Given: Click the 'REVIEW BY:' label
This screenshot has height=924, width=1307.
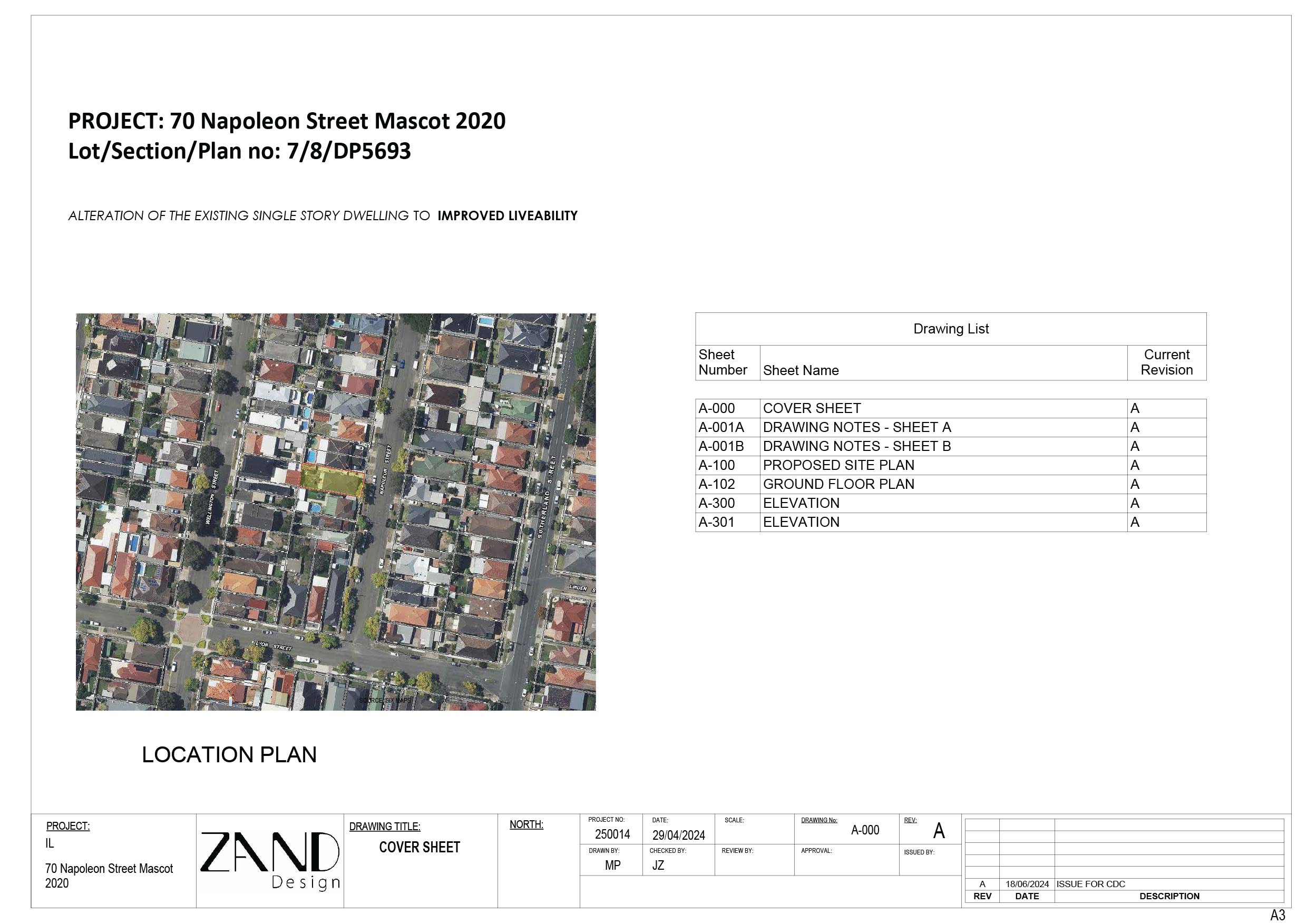Looking at the screenshot, I should click(737, 851).
